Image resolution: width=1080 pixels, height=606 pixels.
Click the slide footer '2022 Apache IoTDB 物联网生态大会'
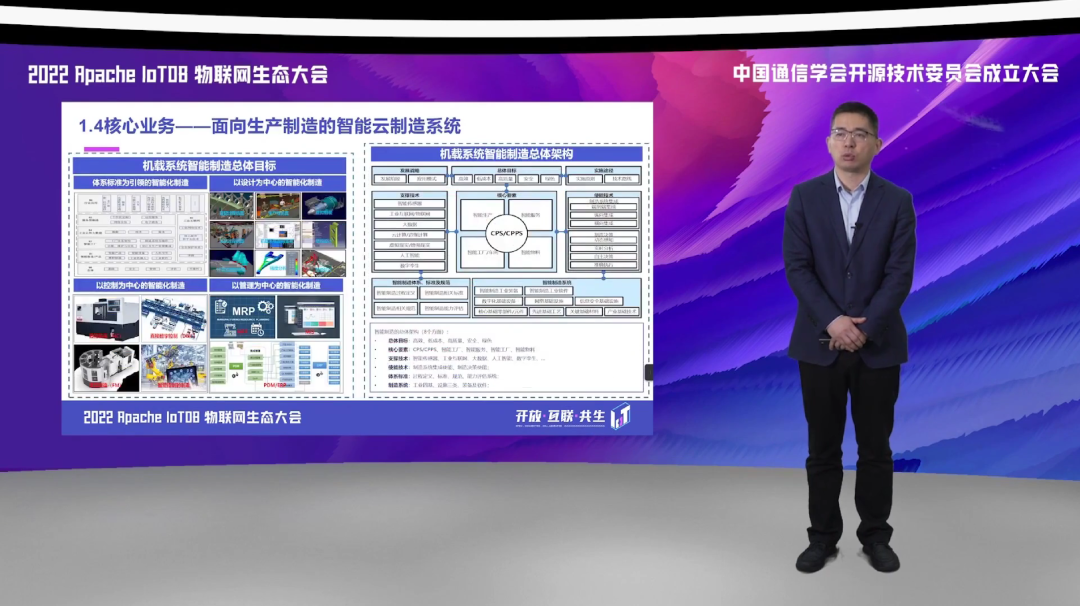click(192, 417)
